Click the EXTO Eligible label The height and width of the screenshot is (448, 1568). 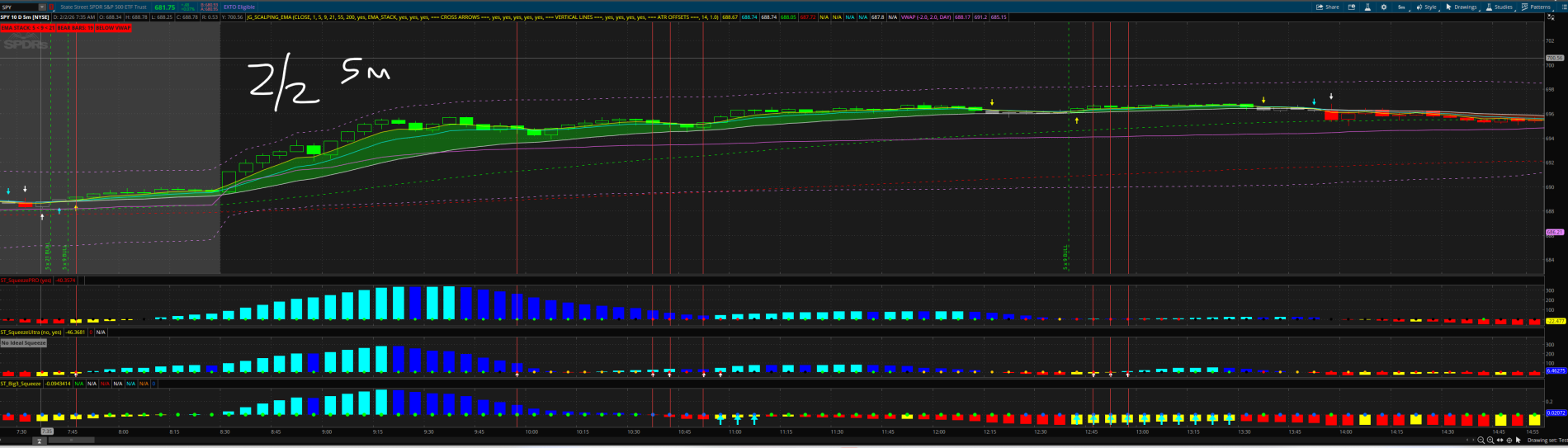(x=241, y=7)
